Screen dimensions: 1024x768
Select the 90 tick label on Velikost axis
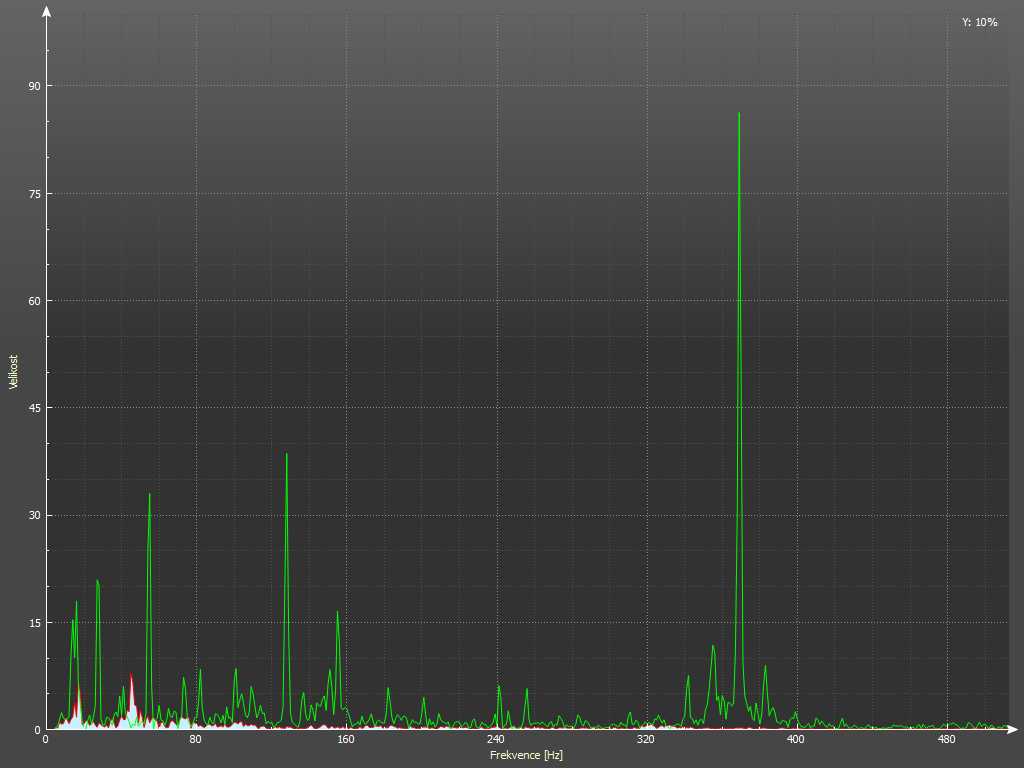(34, 86)
